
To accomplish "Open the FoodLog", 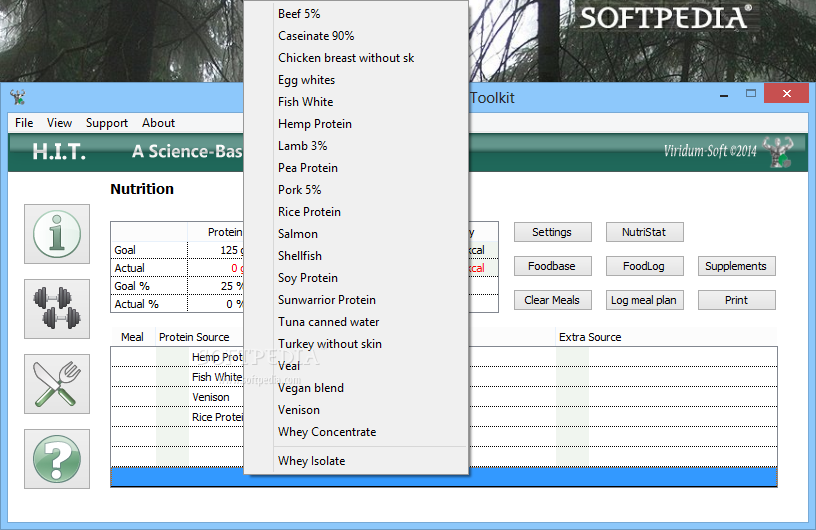I will (x=644, y=266).
